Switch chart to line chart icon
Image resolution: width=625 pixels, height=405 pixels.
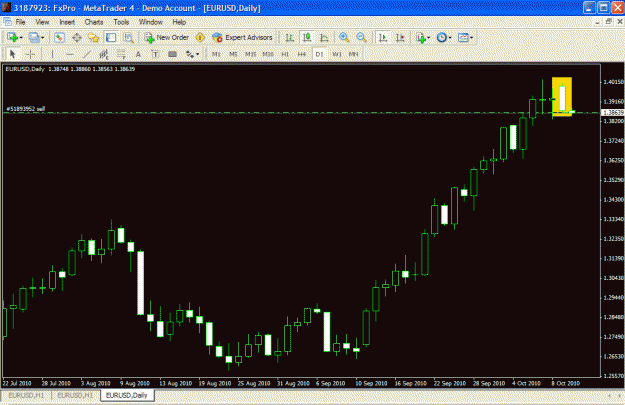(324, 37)
